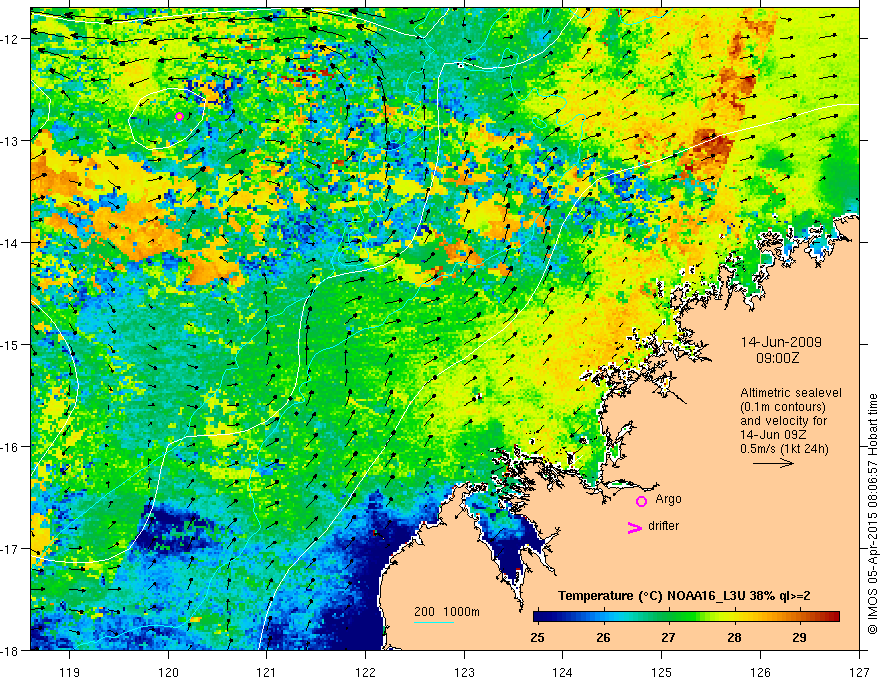
Task: Click the '0.5m/s (1kt 24h)' text
Action: pyautogui.click(x=785, y=448)
